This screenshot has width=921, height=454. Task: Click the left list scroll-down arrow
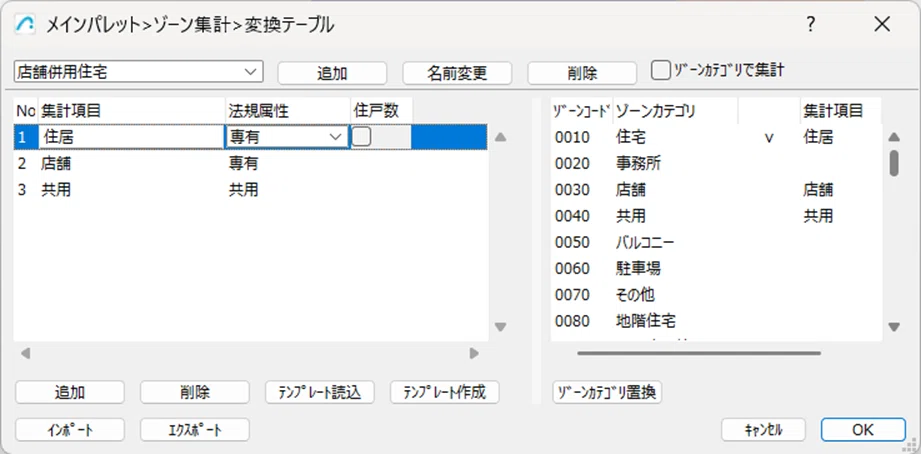click(500, 327)
